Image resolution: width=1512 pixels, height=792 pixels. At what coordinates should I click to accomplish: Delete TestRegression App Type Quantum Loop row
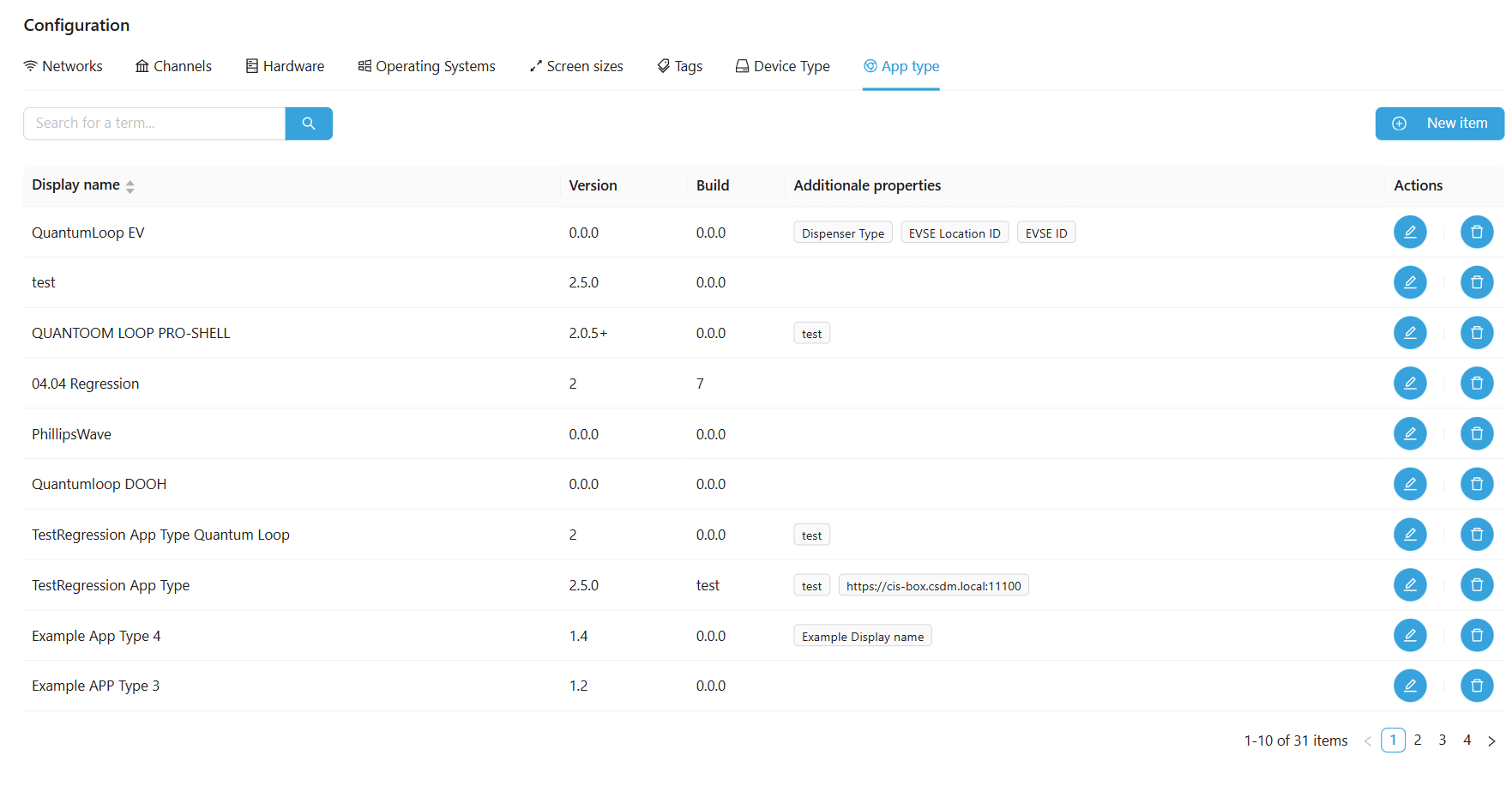click(1476, 535)
